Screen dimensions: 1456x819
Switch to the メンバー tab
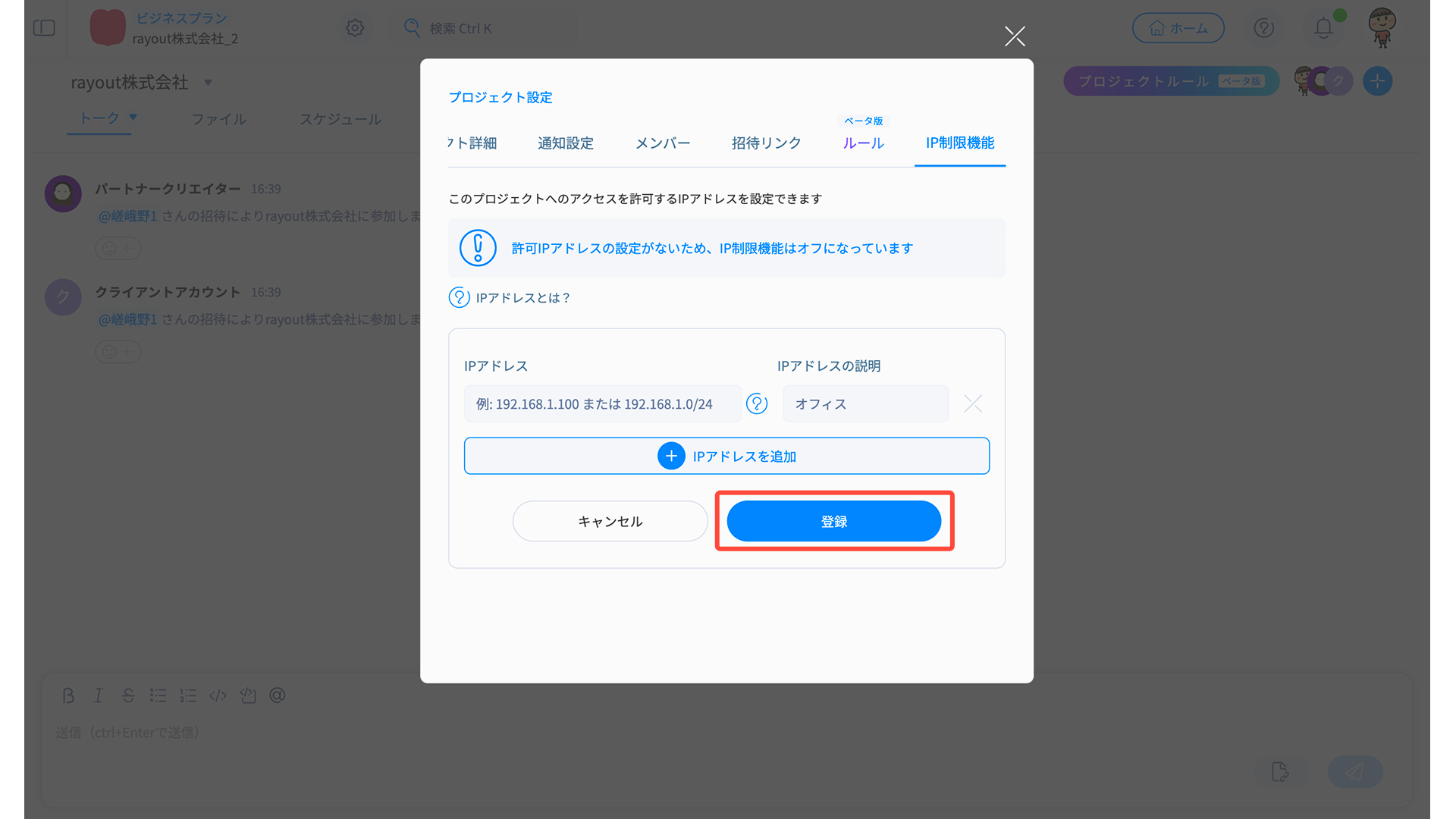tap(662, 143)
